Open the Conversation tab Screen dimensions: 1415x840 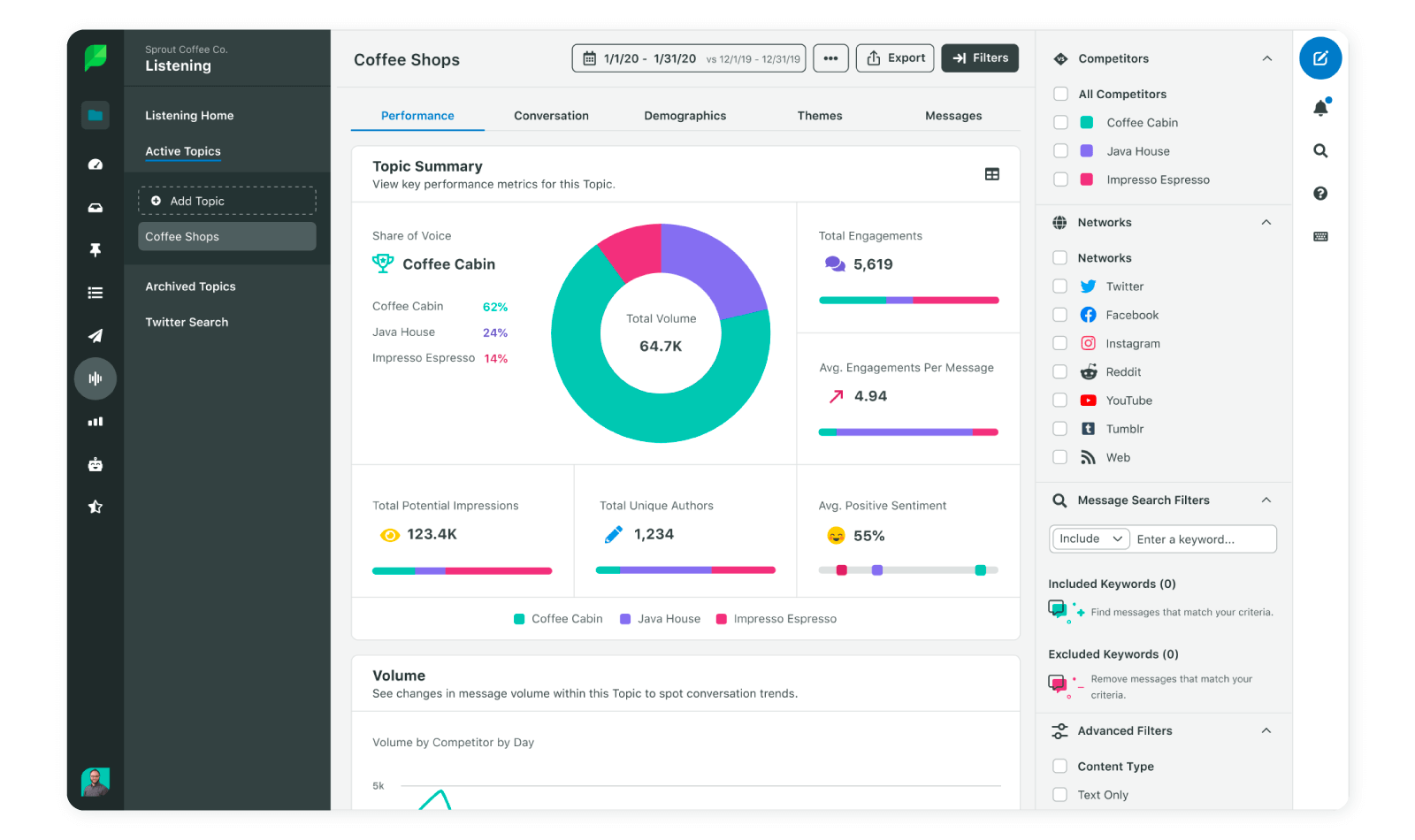[551, 115]
